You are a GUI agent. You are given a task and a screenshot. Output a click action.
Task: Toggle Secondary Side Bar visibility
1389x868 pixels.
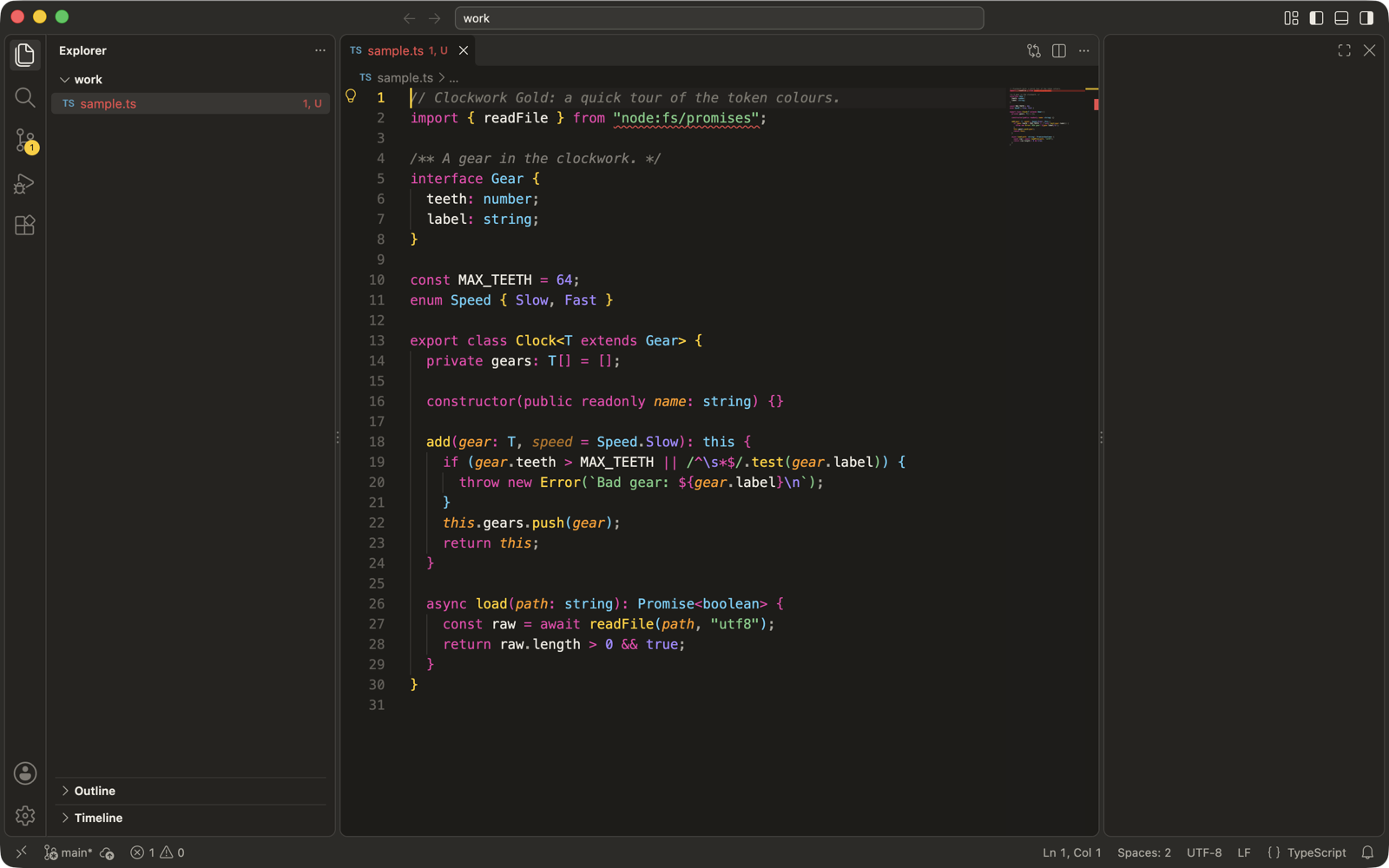point(1366,17)
